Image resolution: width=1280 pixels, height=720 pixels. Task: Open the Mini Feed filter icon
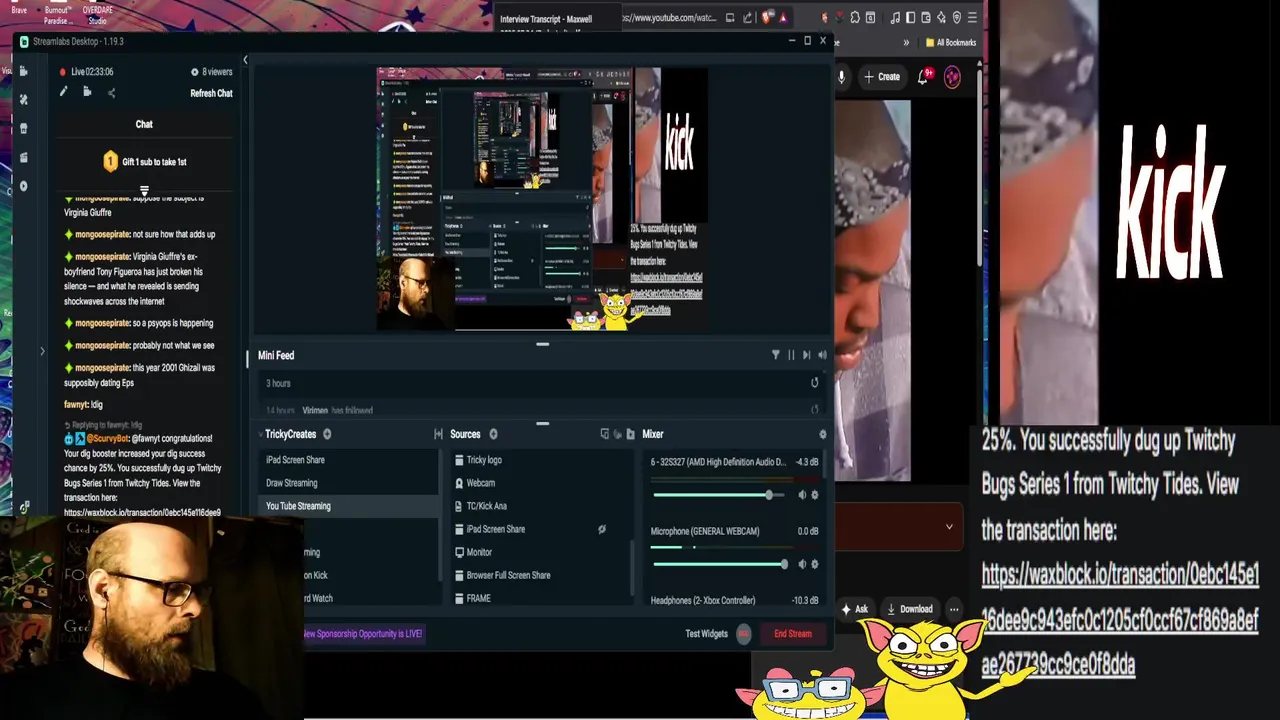775,355
